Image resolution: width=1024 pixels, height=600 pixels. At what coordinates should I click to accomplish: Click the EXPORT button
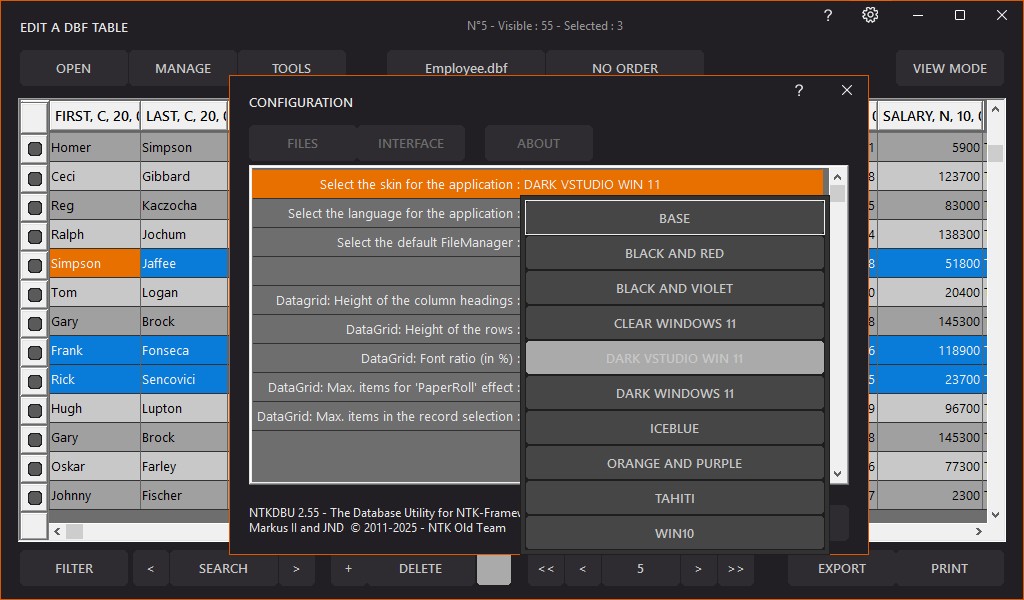(842, 569)
